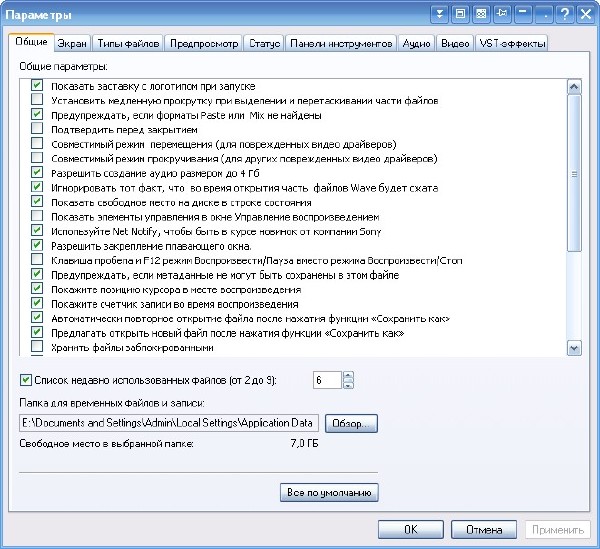Increase recent files count with up arrow

click(x=348, y=376)
